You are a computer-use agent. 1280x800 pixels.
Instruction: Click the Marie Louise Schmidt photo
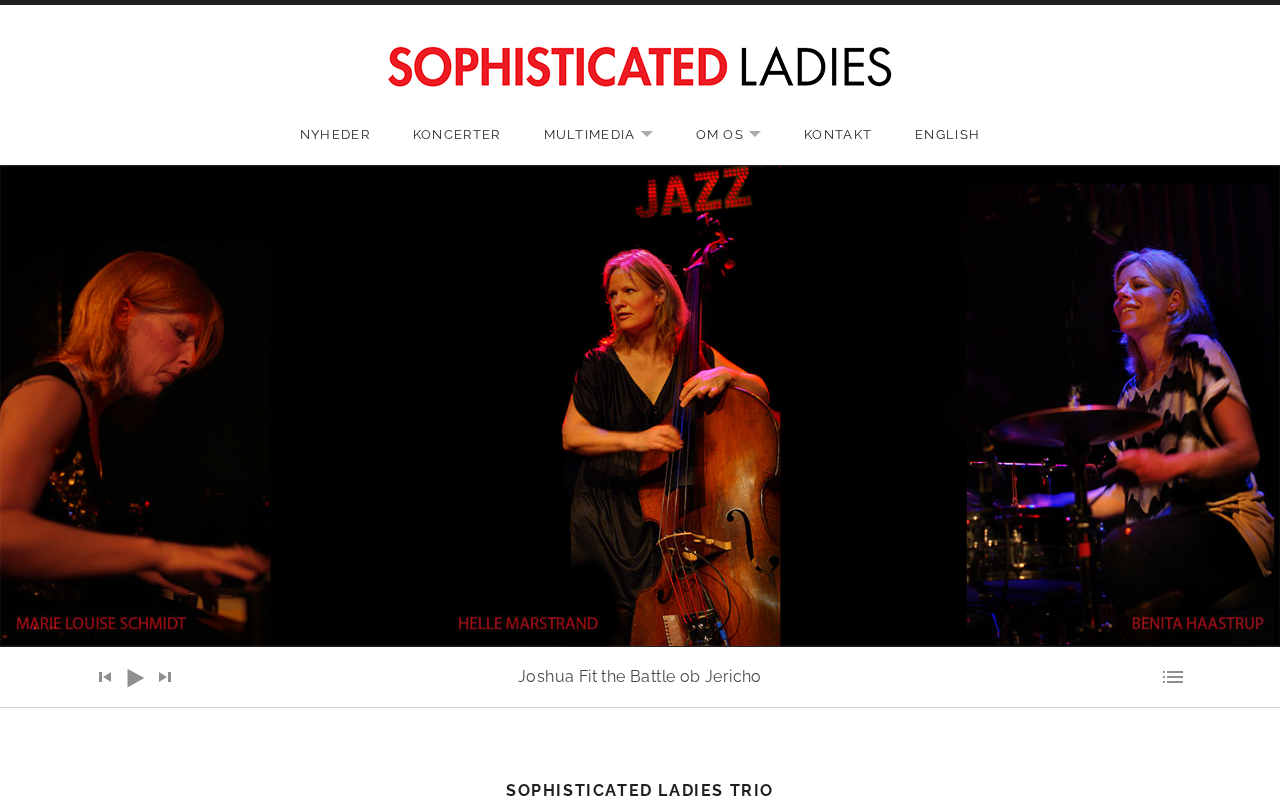tap(135, 420)
